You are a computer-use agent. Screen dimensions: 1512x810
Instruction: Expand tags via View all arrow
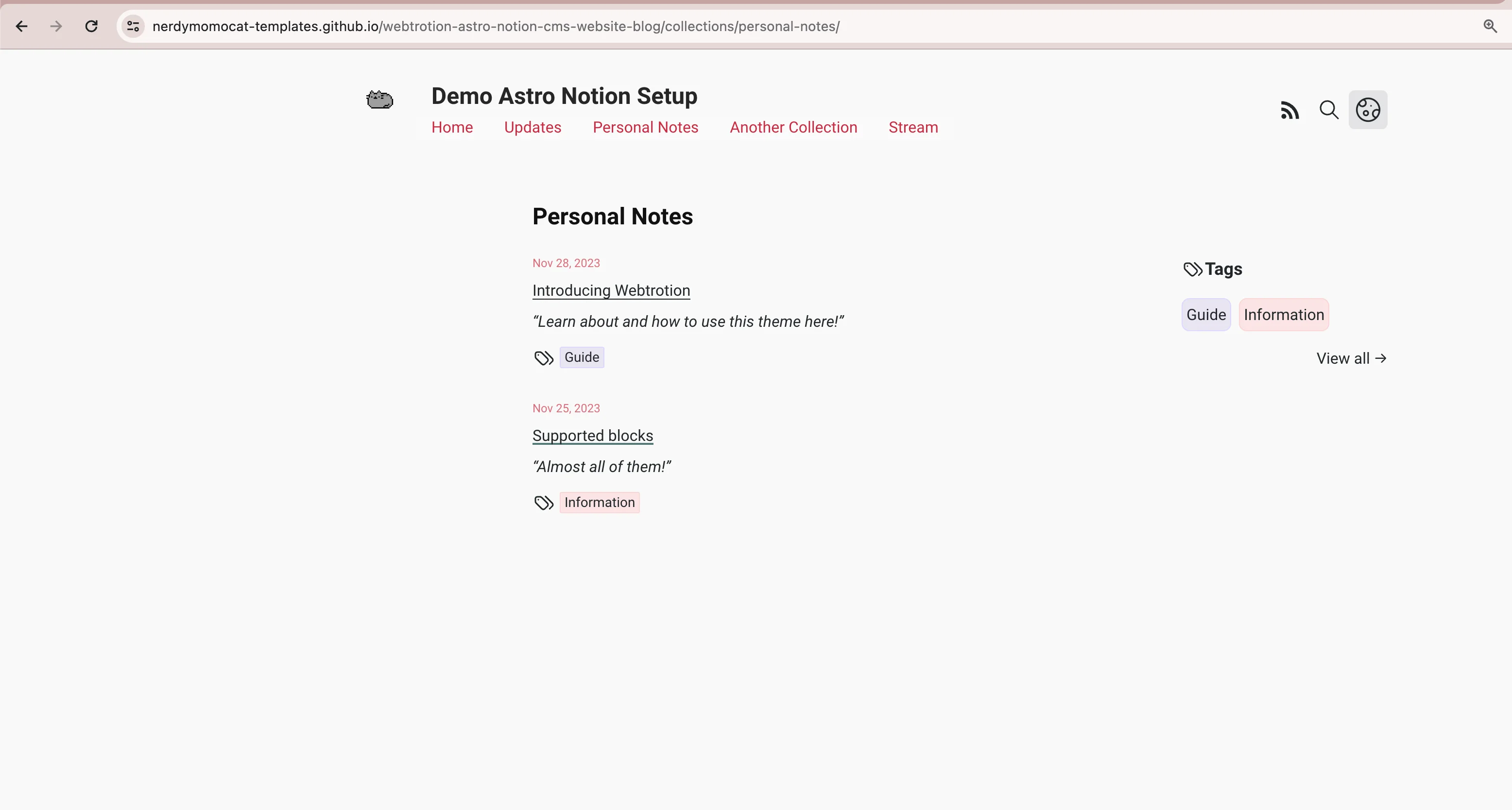click(1351, 358)
